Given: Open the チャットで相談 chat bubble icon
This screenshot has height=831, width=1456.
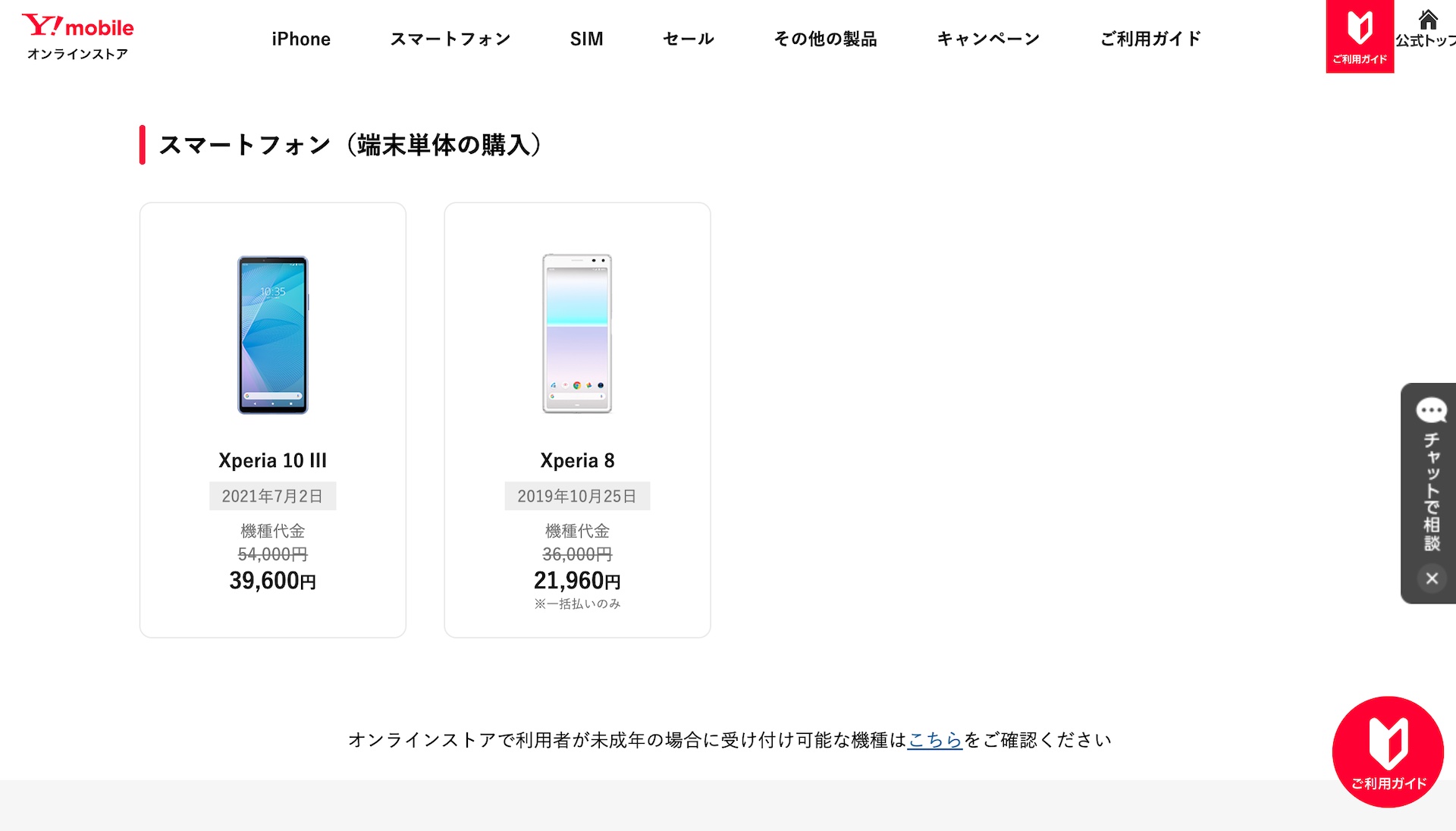Looking at the screenshot, I should pos(1431,411).
